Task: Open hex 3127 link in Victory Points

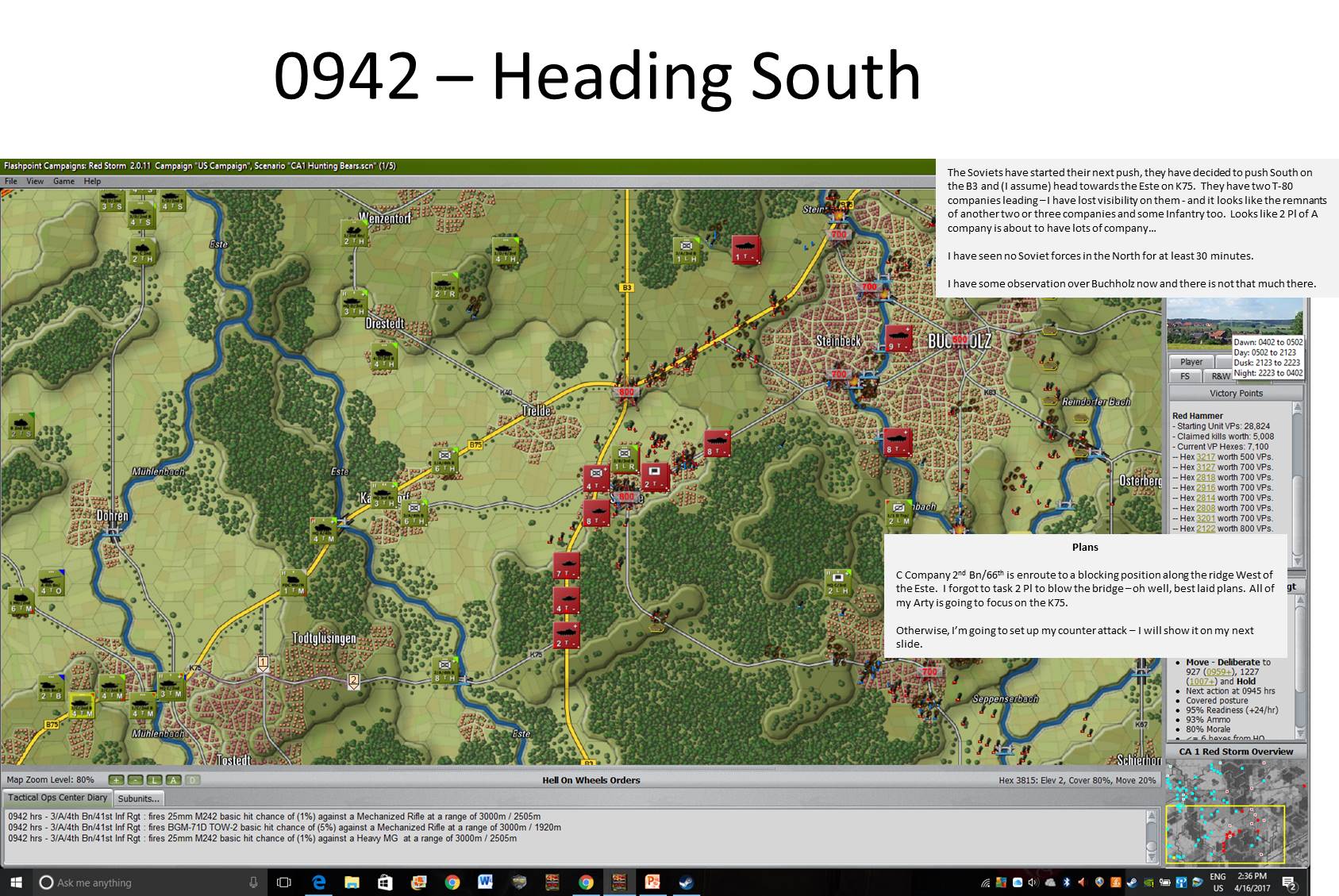Action: pos(1205,467)
